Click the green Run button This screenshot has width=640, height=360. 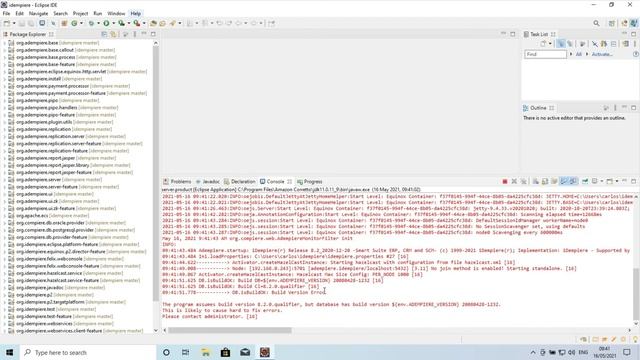106,23
